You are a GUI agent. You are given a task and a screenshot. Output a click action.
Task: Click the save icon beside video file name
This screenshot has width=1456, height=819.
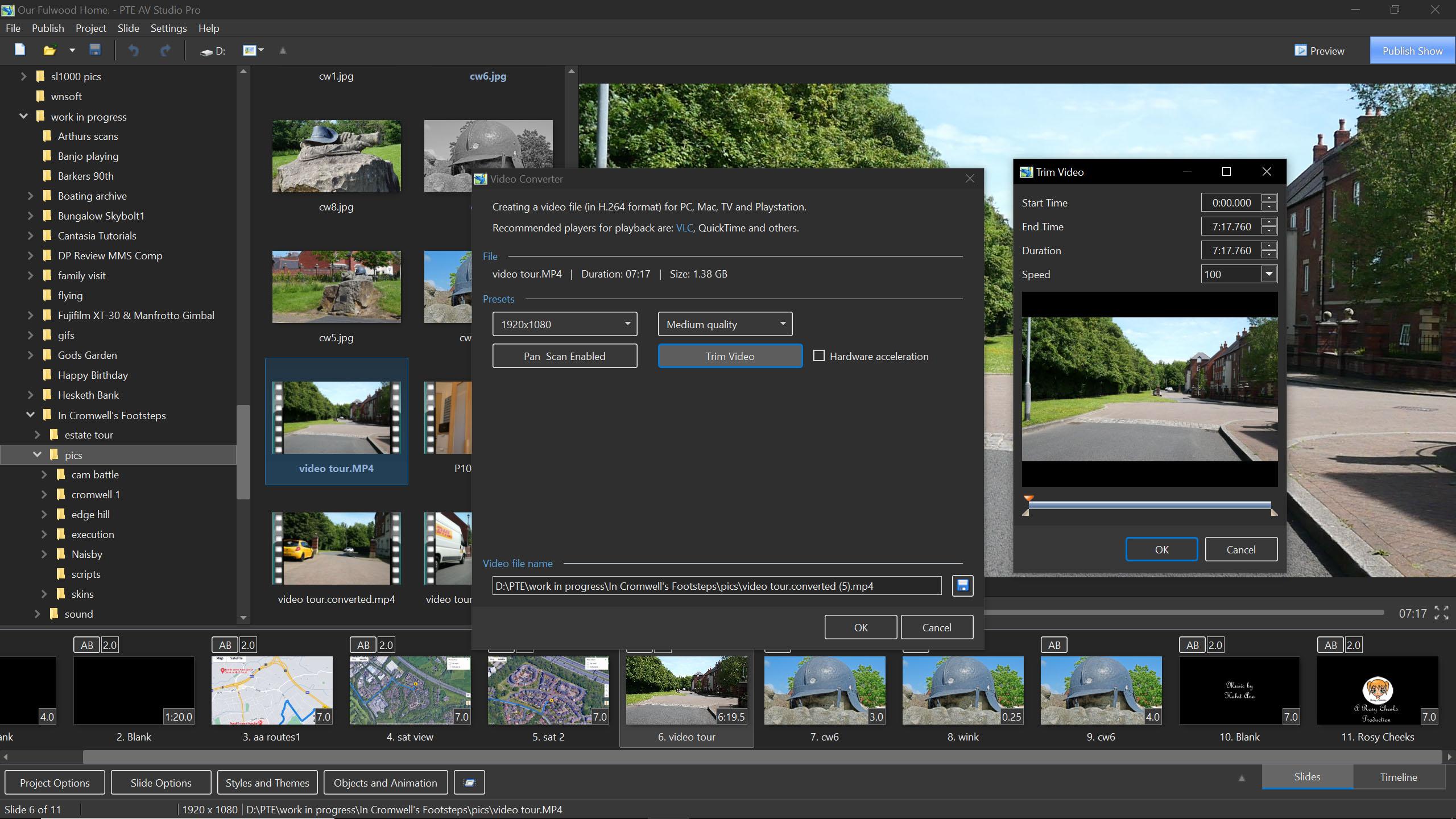(x=962, y=586)
